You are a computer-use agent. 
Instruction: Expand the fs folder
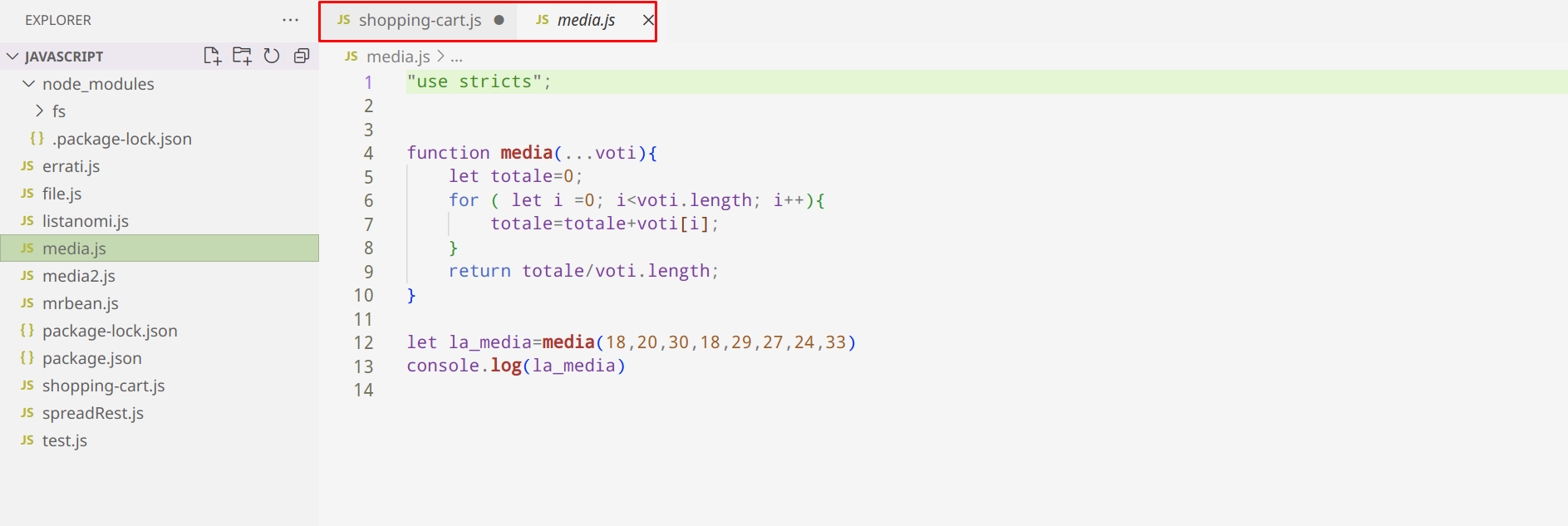[39, 111]
